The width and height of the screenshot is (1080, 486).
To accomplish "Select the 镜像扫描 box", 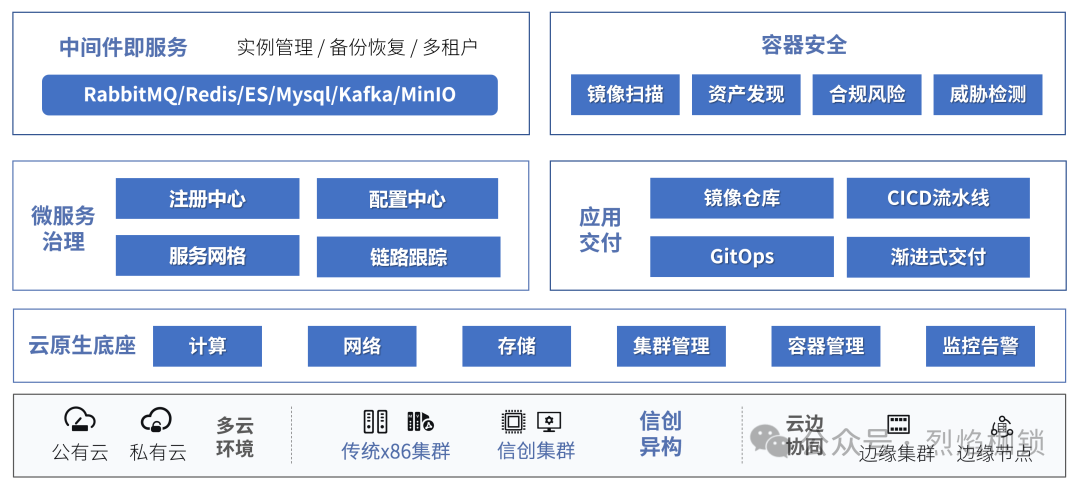I will pyautogui.click(x=625, y=94).
